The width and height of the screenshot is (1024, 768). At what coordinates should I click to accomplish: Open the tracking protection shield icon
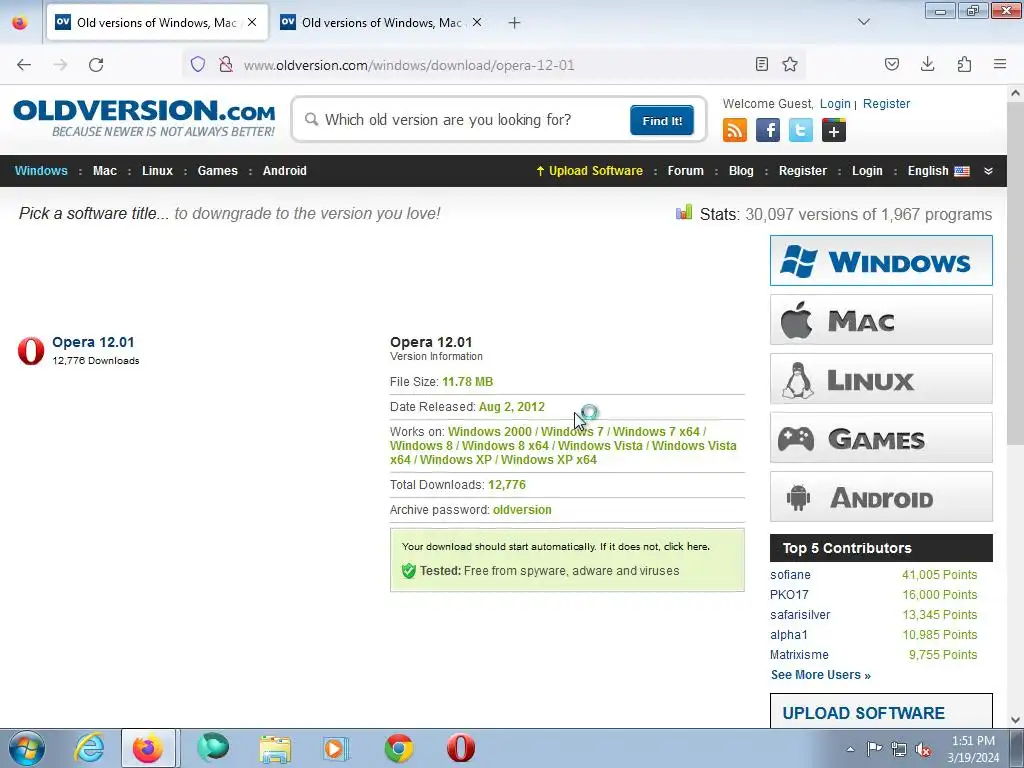tap(198, 64)
